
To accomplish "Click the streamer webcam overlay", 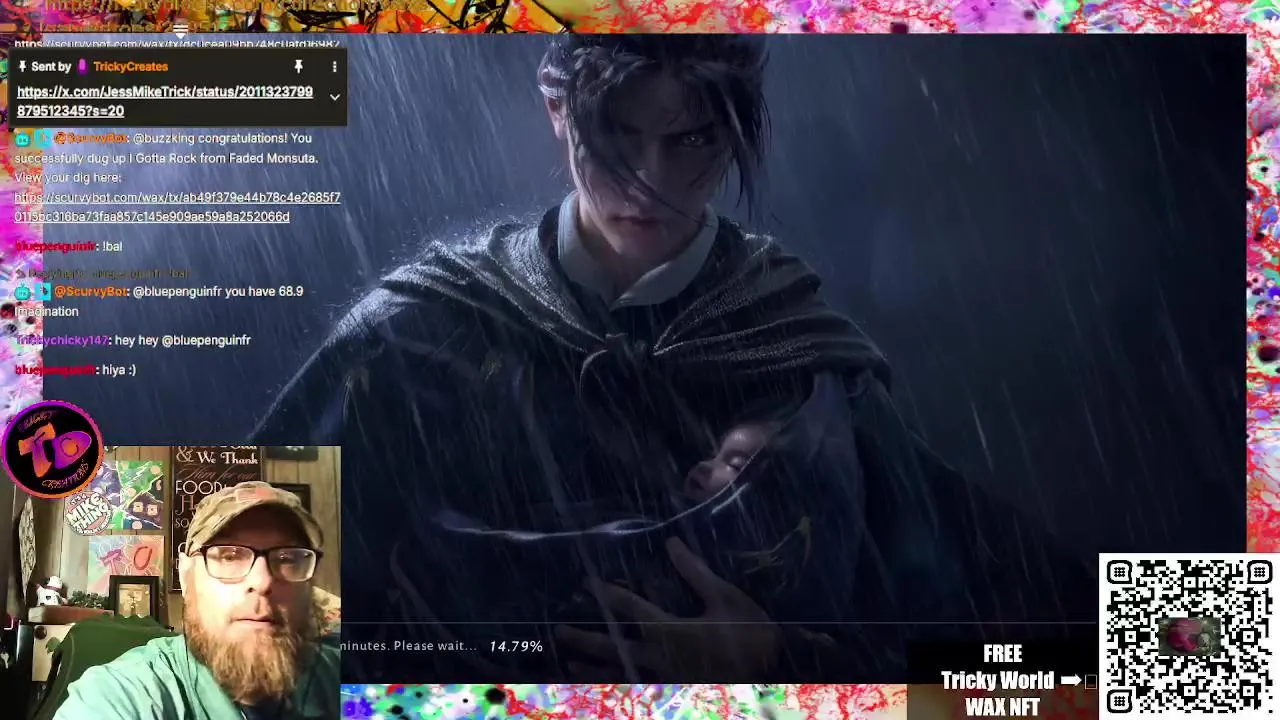I will point(170,583).
